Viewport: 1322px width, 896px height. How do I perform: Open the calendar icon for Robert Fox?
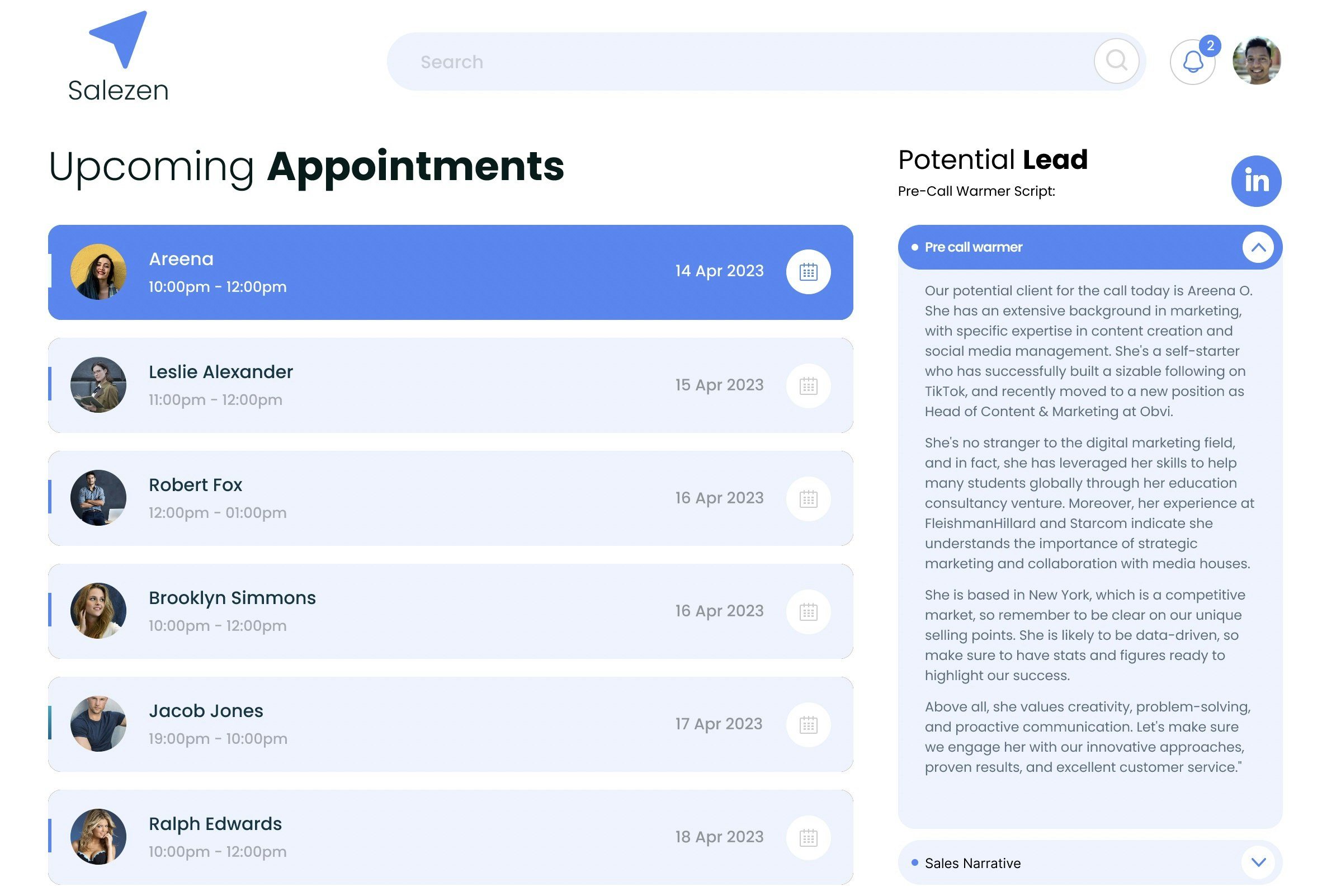(808, 499)
